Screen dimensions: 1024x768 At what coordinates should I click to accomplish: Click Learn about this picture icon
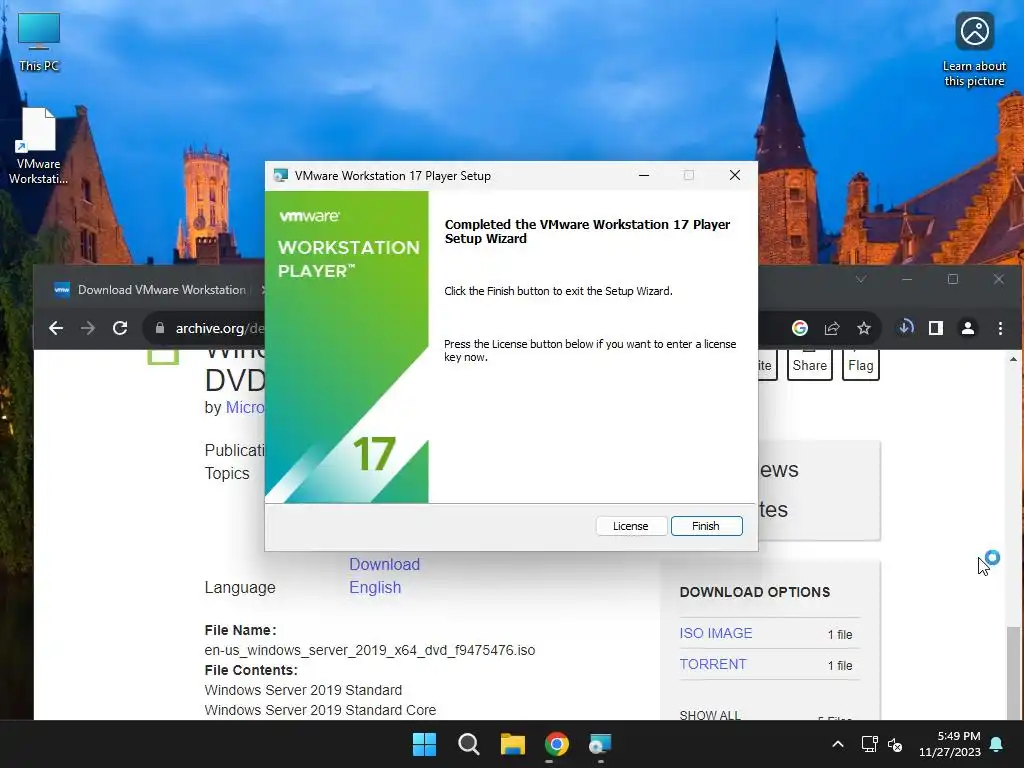974,49
